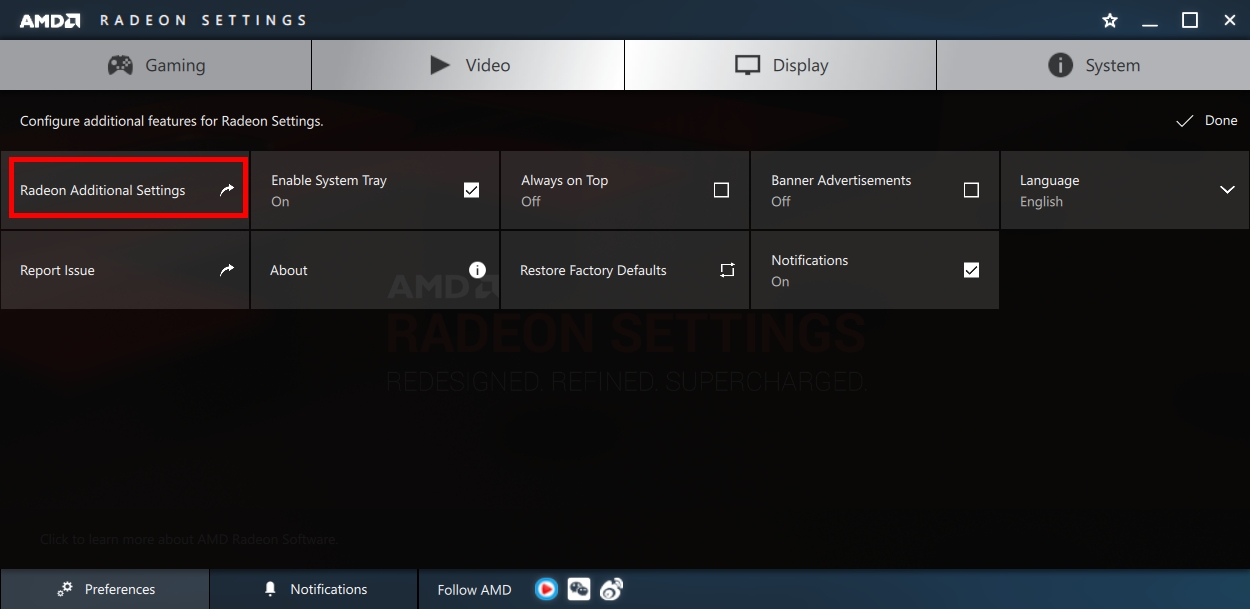The height and width of the screenshot is (609, 1250).
Task: Expand the Language dropdown
Action: point(1125,190)
